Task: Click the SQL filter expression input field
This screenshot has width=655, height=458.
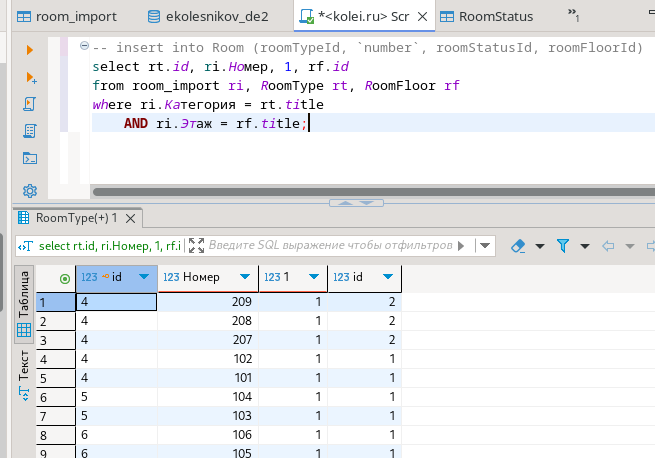Action: 330,245
